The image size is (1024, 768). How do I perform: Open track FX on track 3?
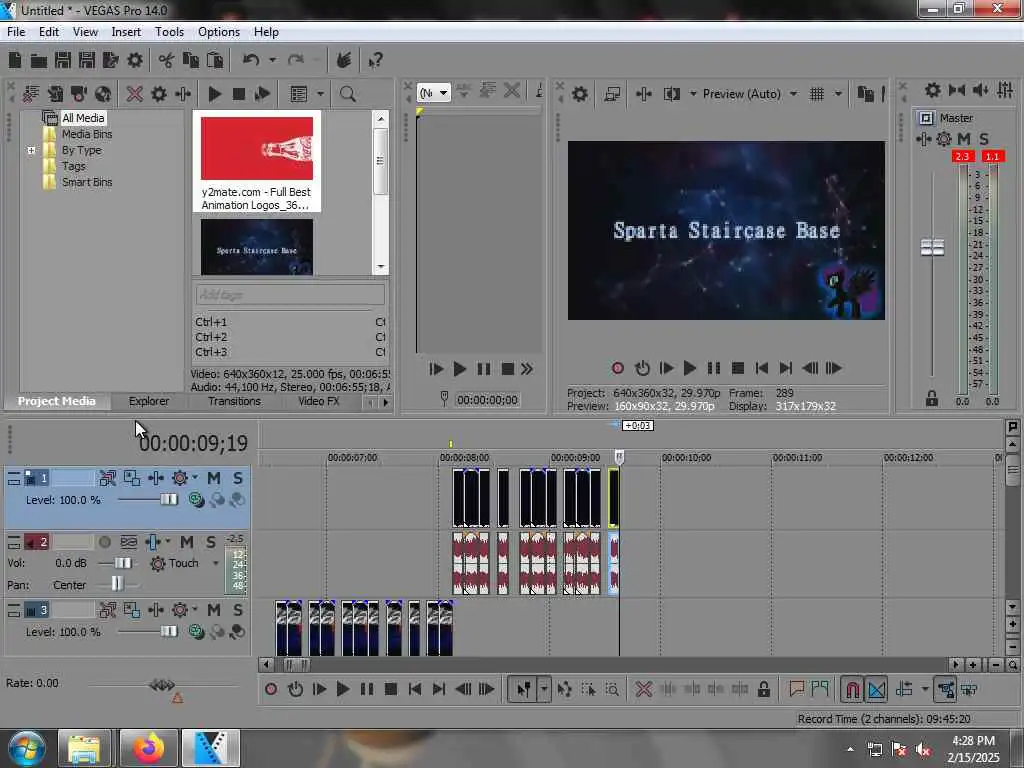[x=156, y=610]
